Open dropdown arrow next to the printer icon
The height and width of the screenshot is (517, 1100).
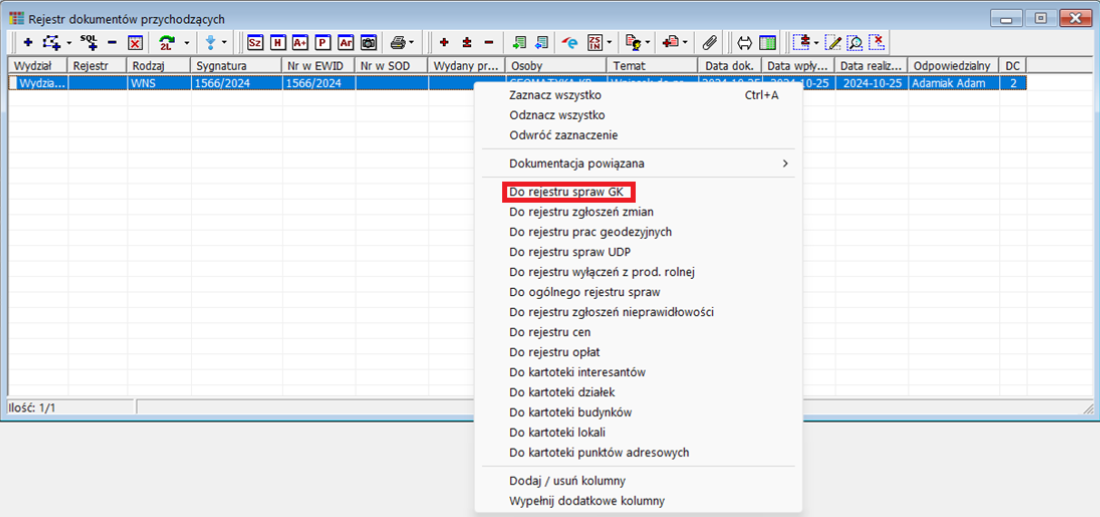[x=412, y=43]
